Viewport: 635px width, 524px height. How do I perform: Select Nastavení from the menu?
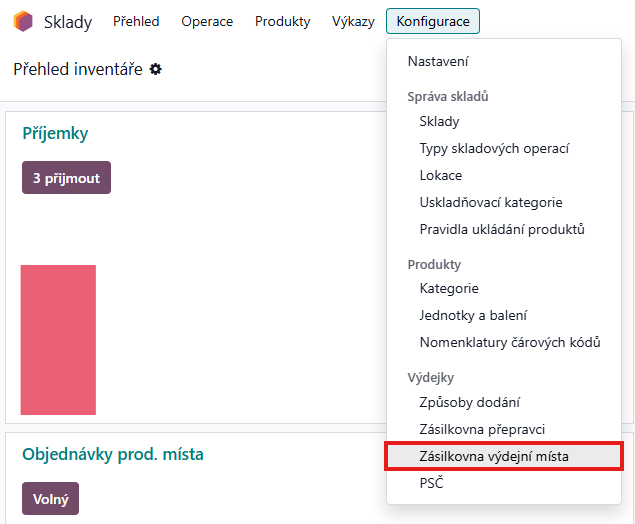pyautogui.click(x=438, y=62)
